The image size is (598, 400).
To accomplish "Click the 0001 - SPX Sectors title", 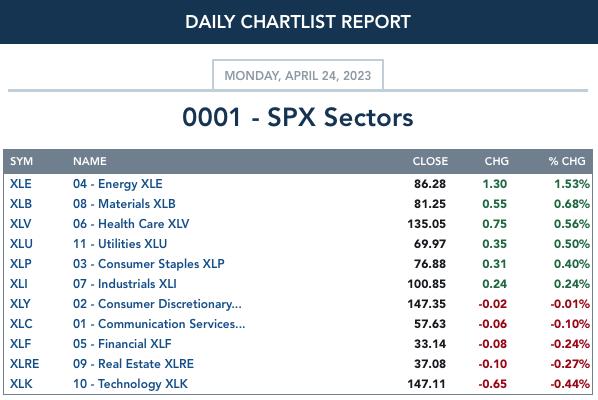I will pos(298,117).
